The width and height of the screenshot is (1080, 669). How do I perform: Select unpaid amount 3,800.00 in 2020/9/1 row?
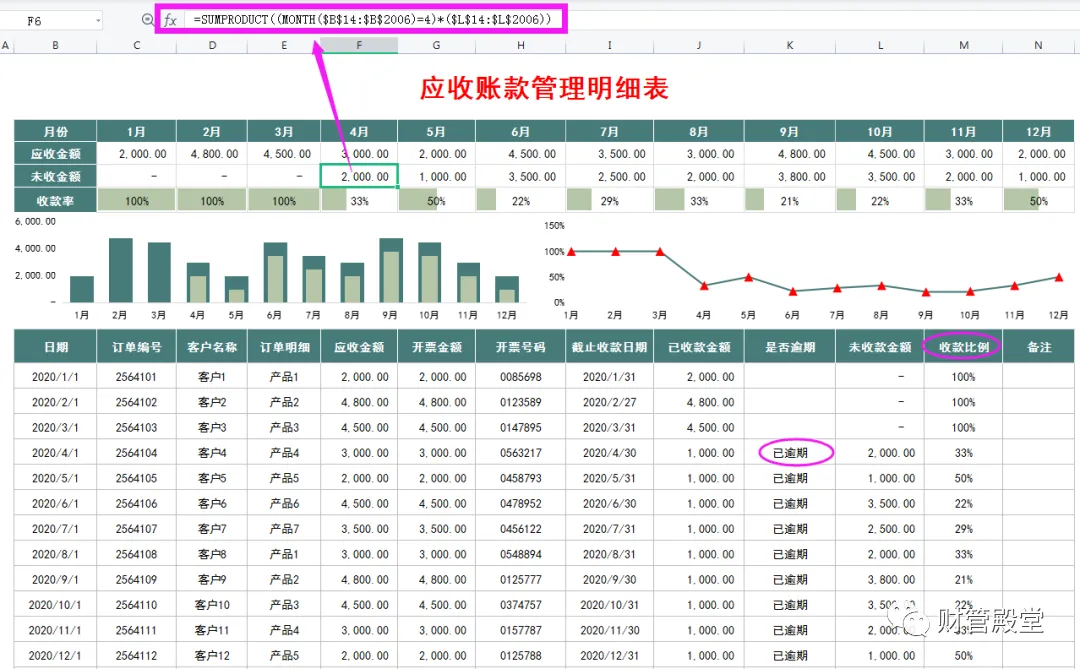tap(880, 579)
